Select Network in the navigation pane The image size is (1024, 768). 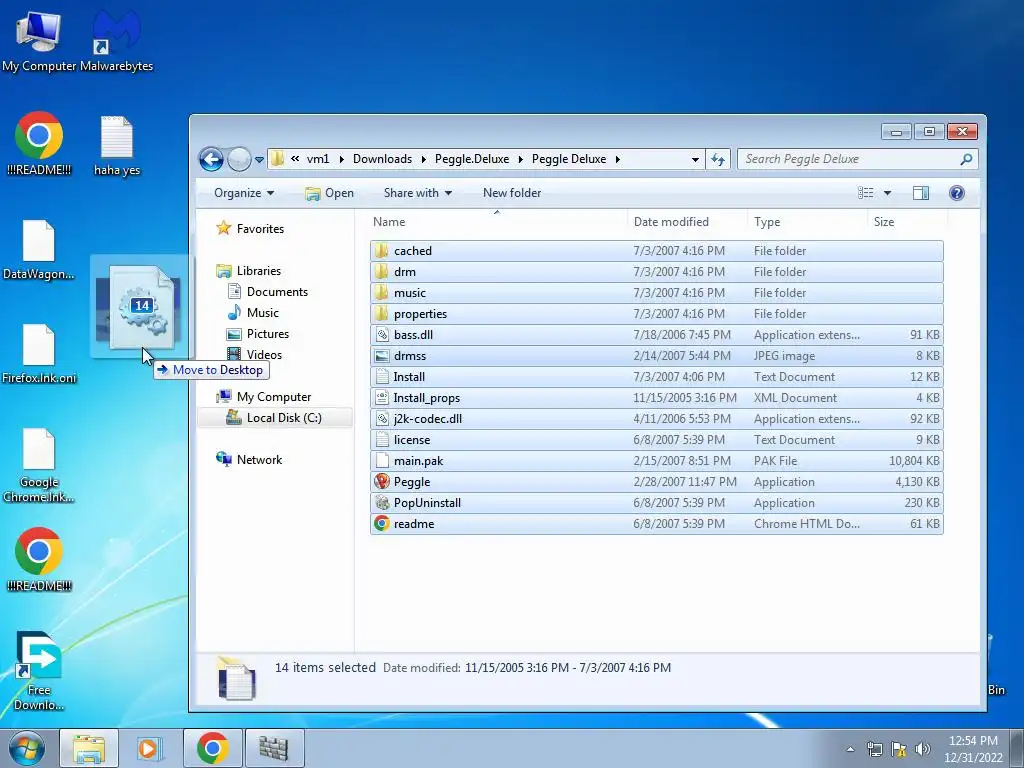click(249, 459)
